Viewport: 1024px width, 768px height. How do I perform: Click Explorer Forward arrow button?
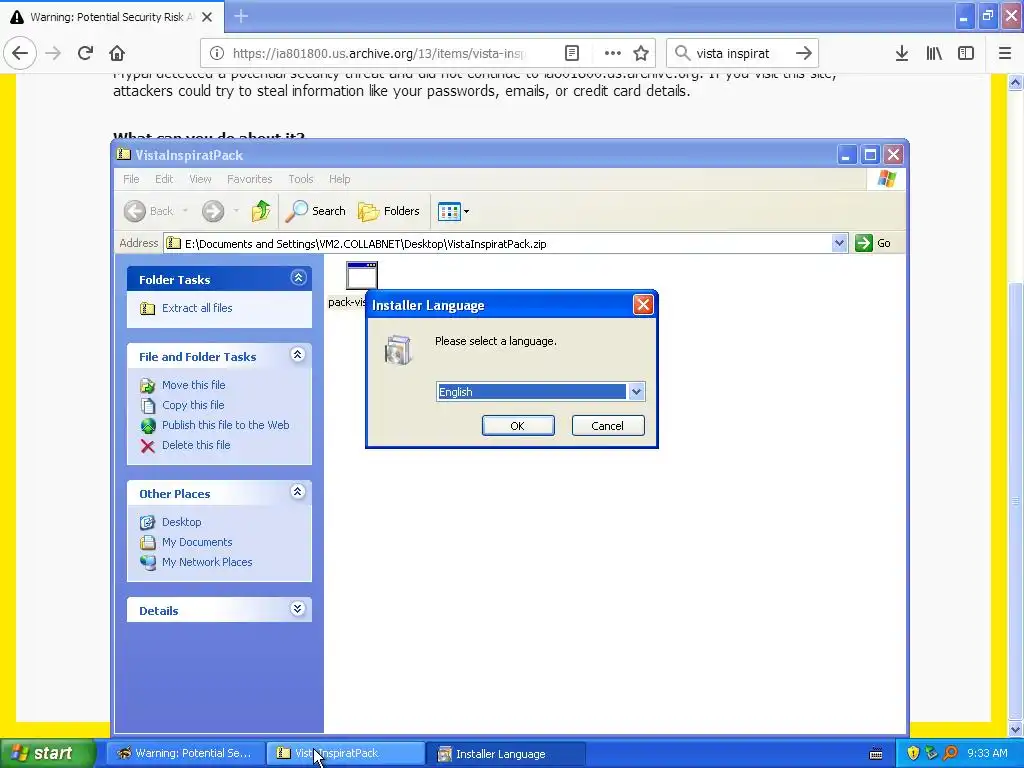(x=213, y=211)
